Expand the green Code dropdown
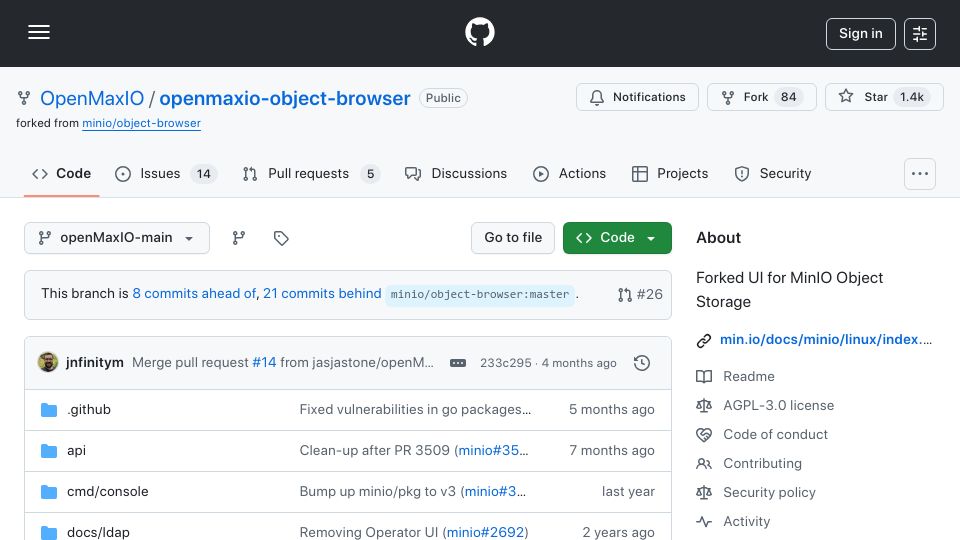 point(617,238)
